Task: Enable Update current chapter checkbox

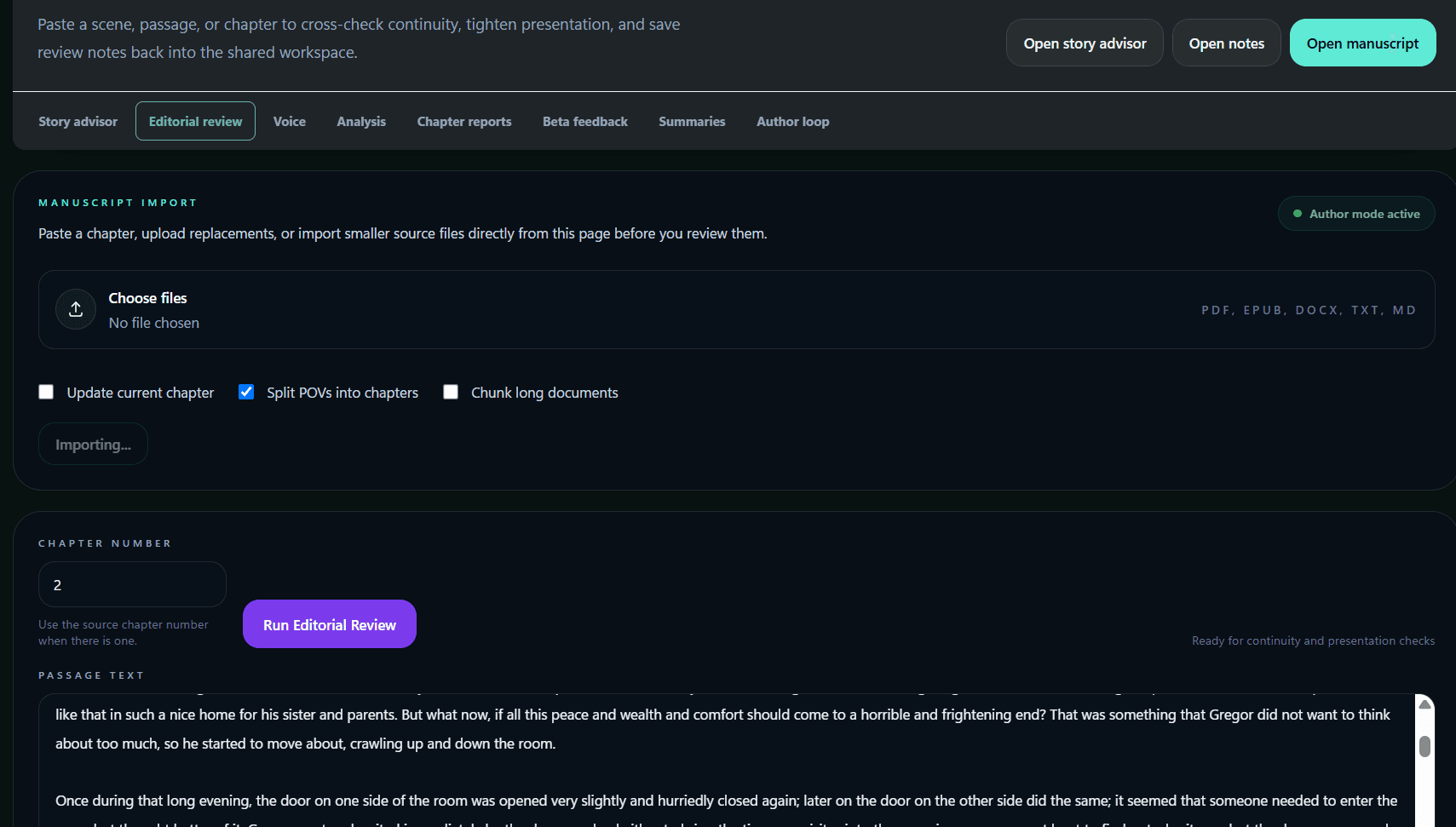Action: coord(46,392)
